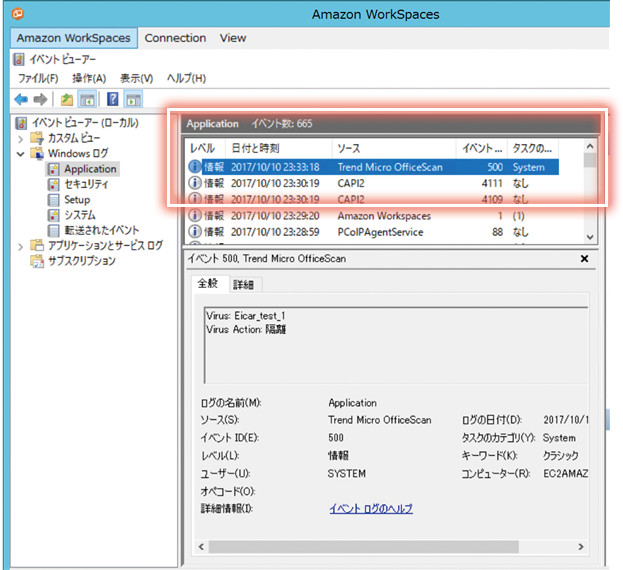This screenshot has height=570, width=623.
Task: Open the イベント ログのヘルプ link
Action: tap(370, 509)
